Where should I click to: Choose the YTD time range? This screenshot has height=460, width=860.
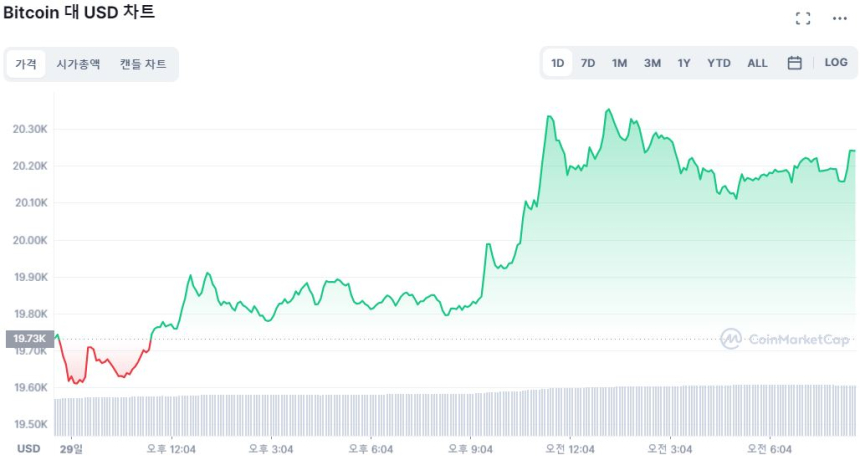click(x=719, y=63)
